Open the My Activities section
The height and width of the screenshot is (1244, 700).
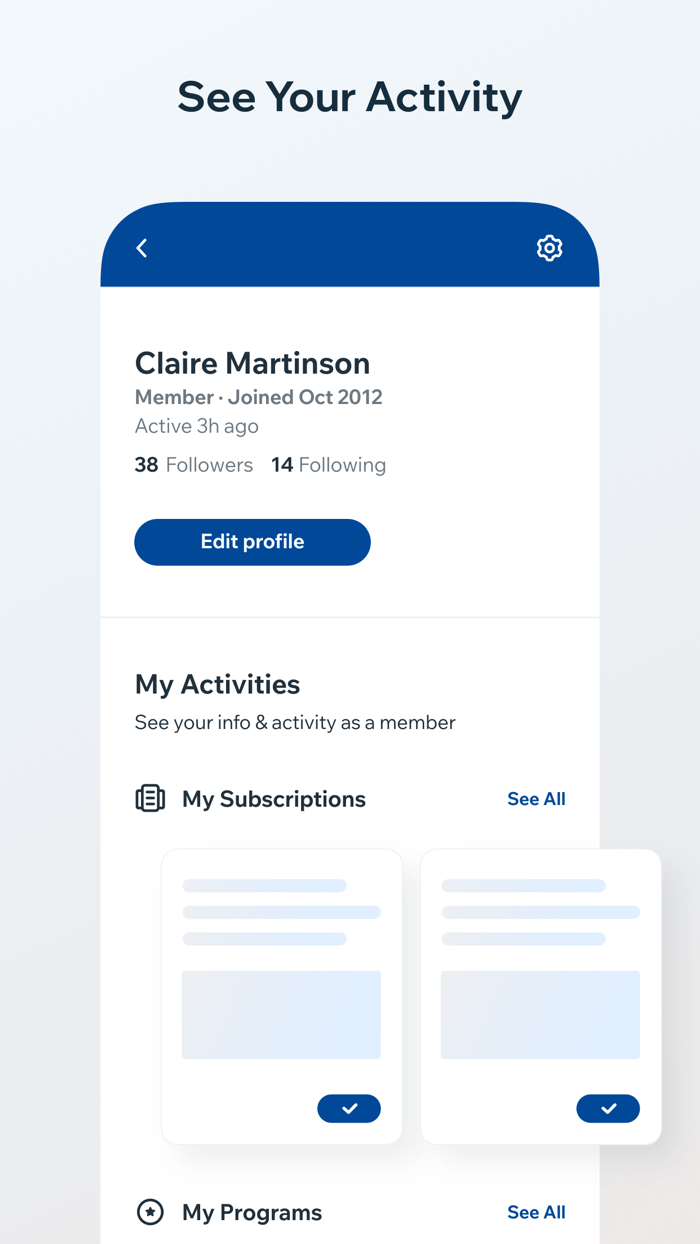pos(217,684)
